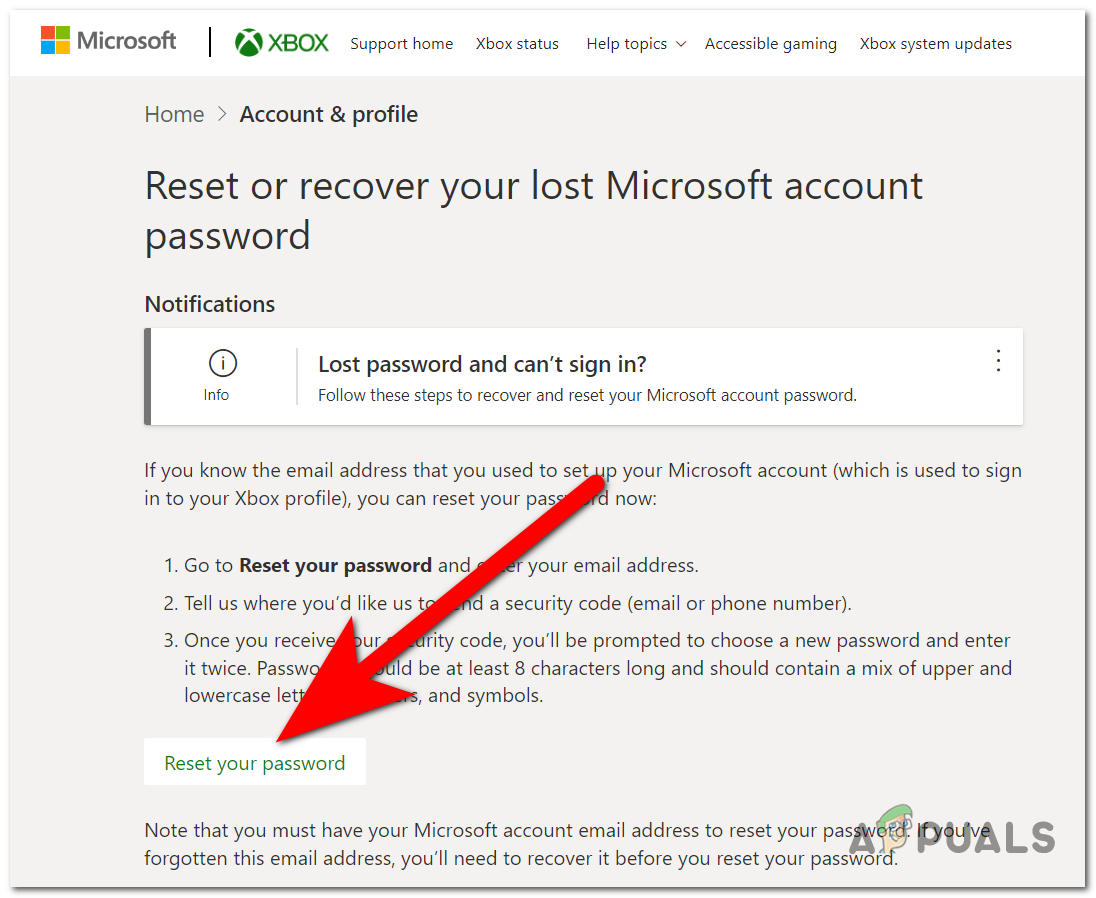The image size is (1096, 898).
Task: Expand the Help topics dropdown
Action: 635,43
